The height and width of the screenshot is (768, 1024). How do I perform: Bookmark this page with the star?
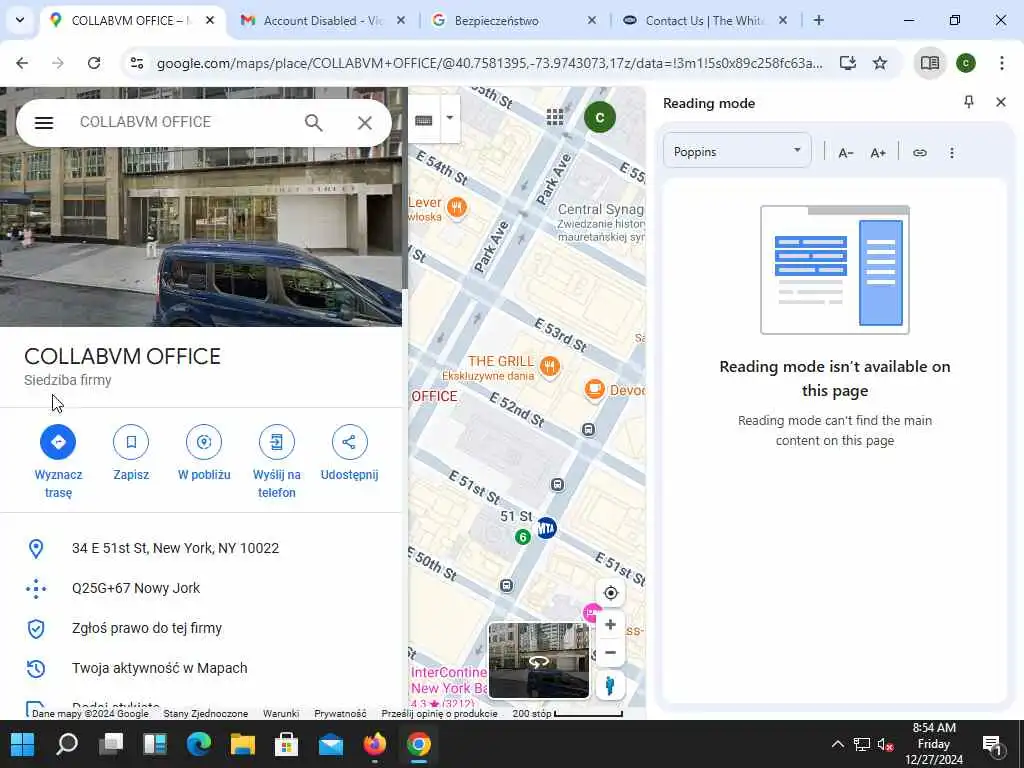pos(880,63)
